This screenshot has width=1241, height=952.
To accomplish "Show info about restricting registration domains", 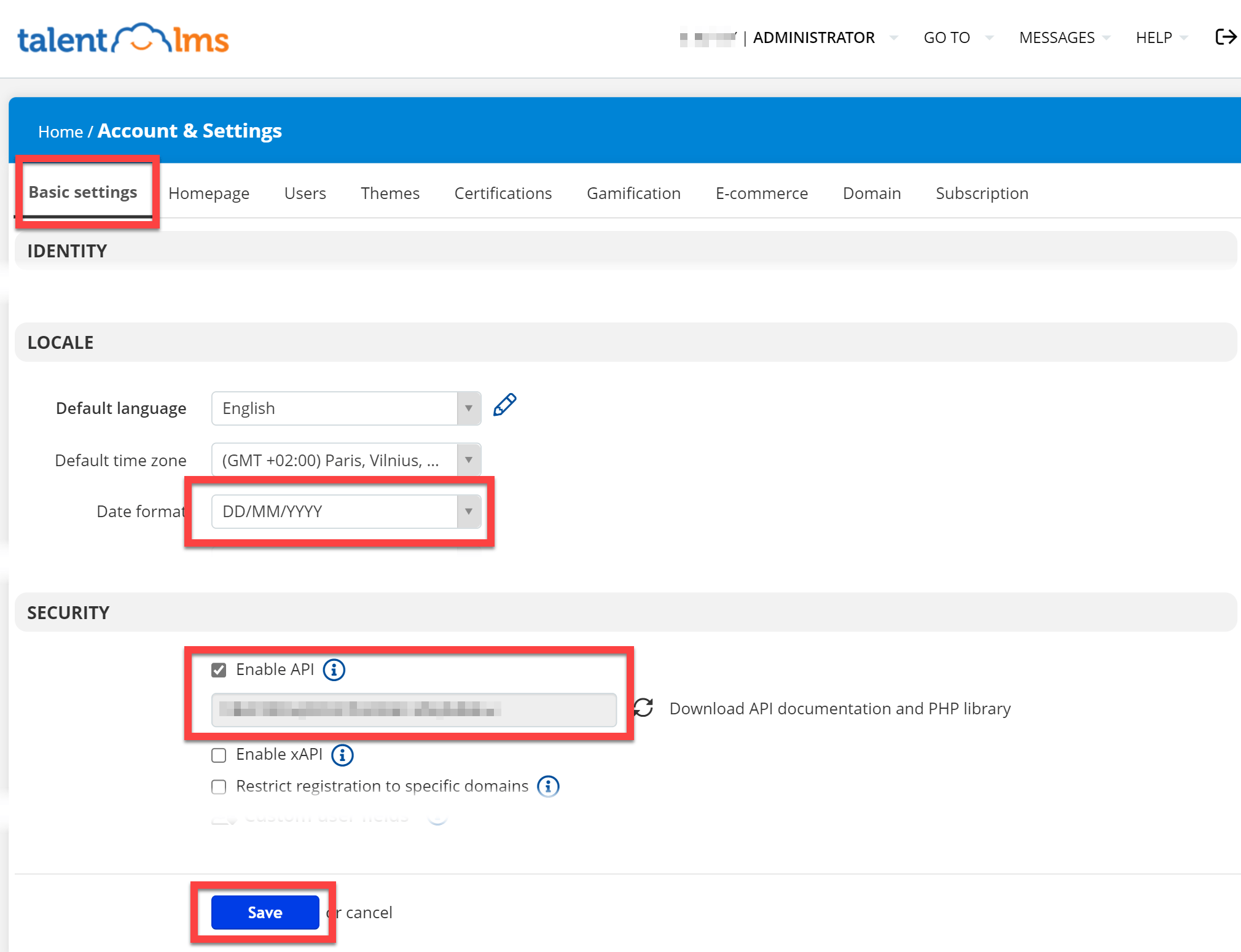I will point(548,786).
